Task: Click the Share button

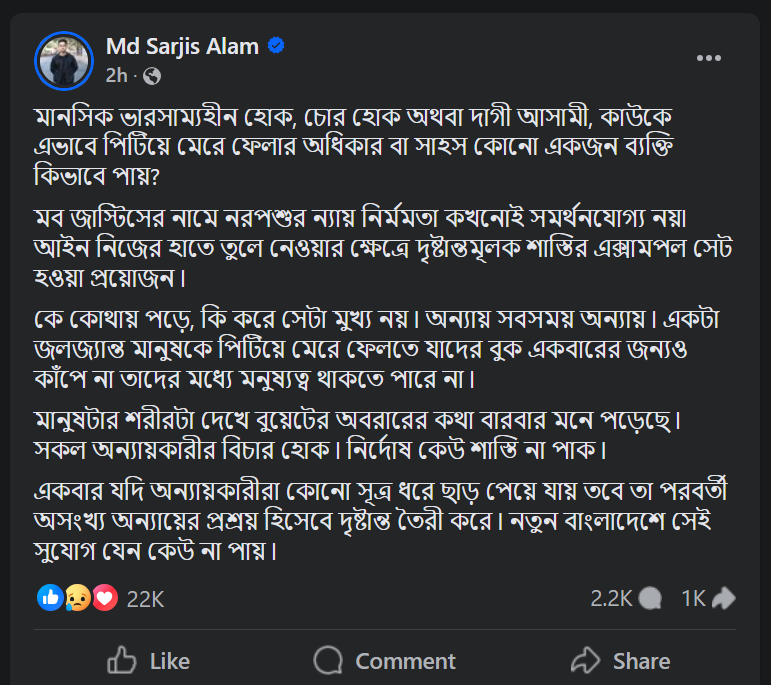Action: pyautogui.click(x=621, y=661)
